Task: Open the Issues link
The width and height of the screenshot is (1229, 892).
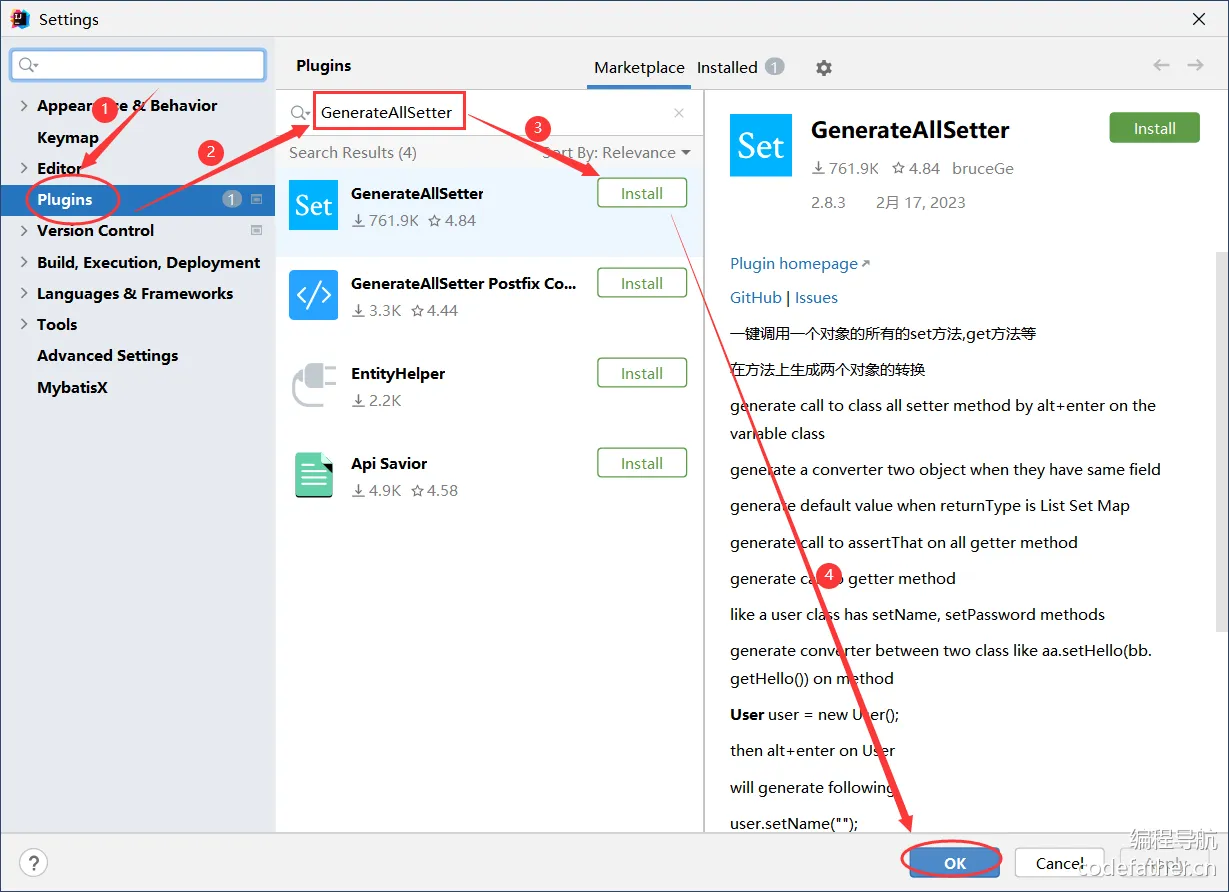Action: pyautogui.click(x=816, y=297)
